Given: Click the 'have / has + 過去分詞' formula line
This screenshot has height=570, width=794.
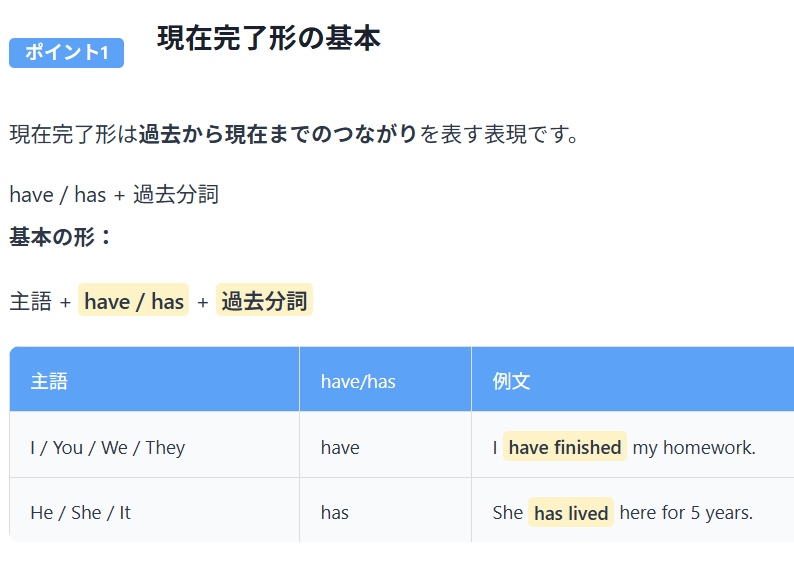Looking at the screenshot, I should tap(114, 194).
